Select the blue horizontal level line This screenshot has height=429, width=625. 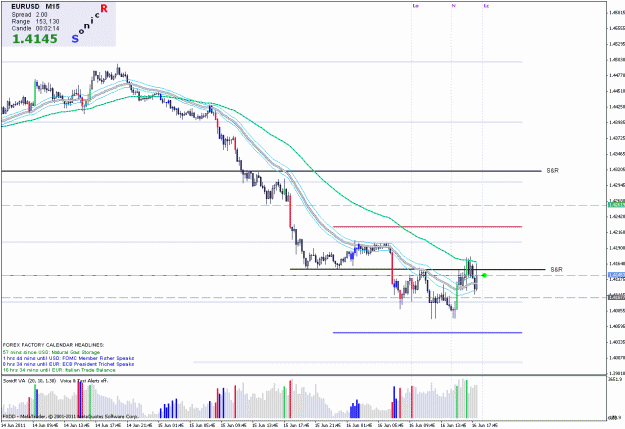click(x=427, y=333)
